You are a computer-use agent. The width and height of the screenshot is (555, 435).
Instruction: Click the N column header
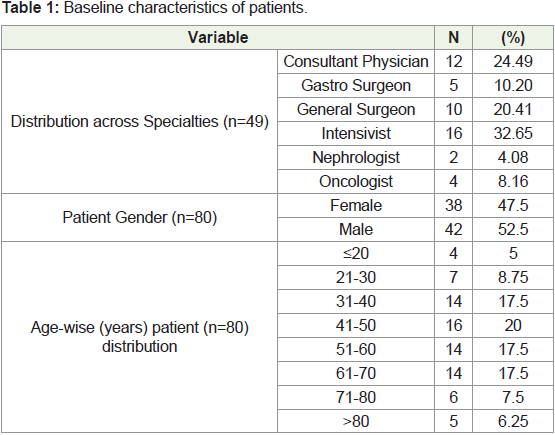453,37
